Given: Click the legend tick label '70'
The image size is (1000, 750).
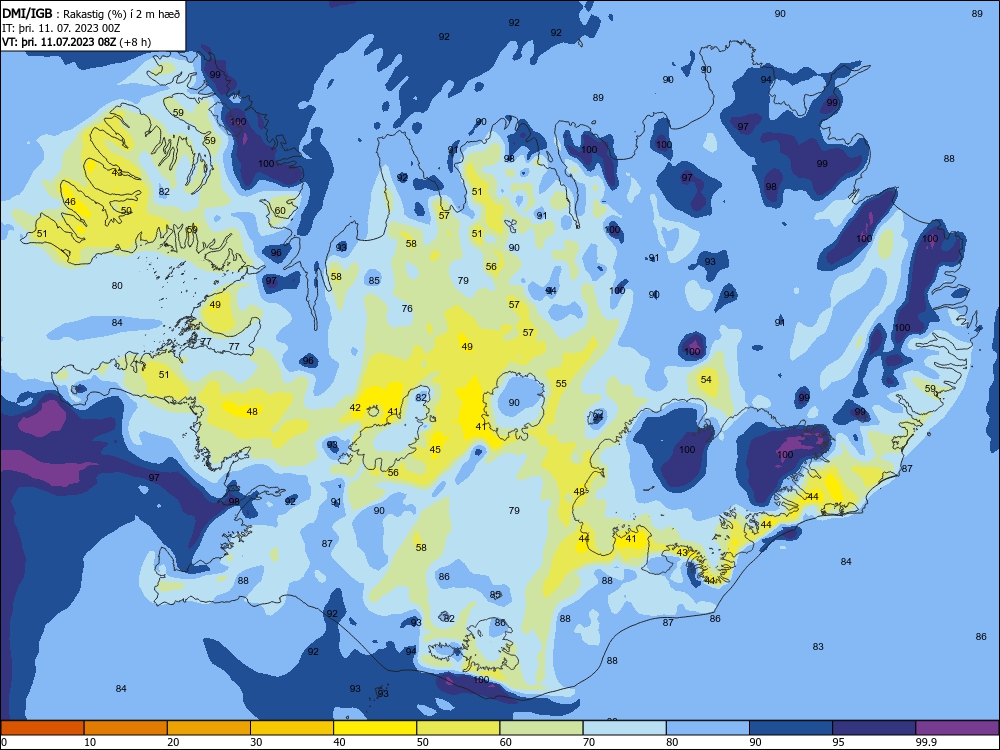Looking at the screenshot, I should (x=589, y=742).
